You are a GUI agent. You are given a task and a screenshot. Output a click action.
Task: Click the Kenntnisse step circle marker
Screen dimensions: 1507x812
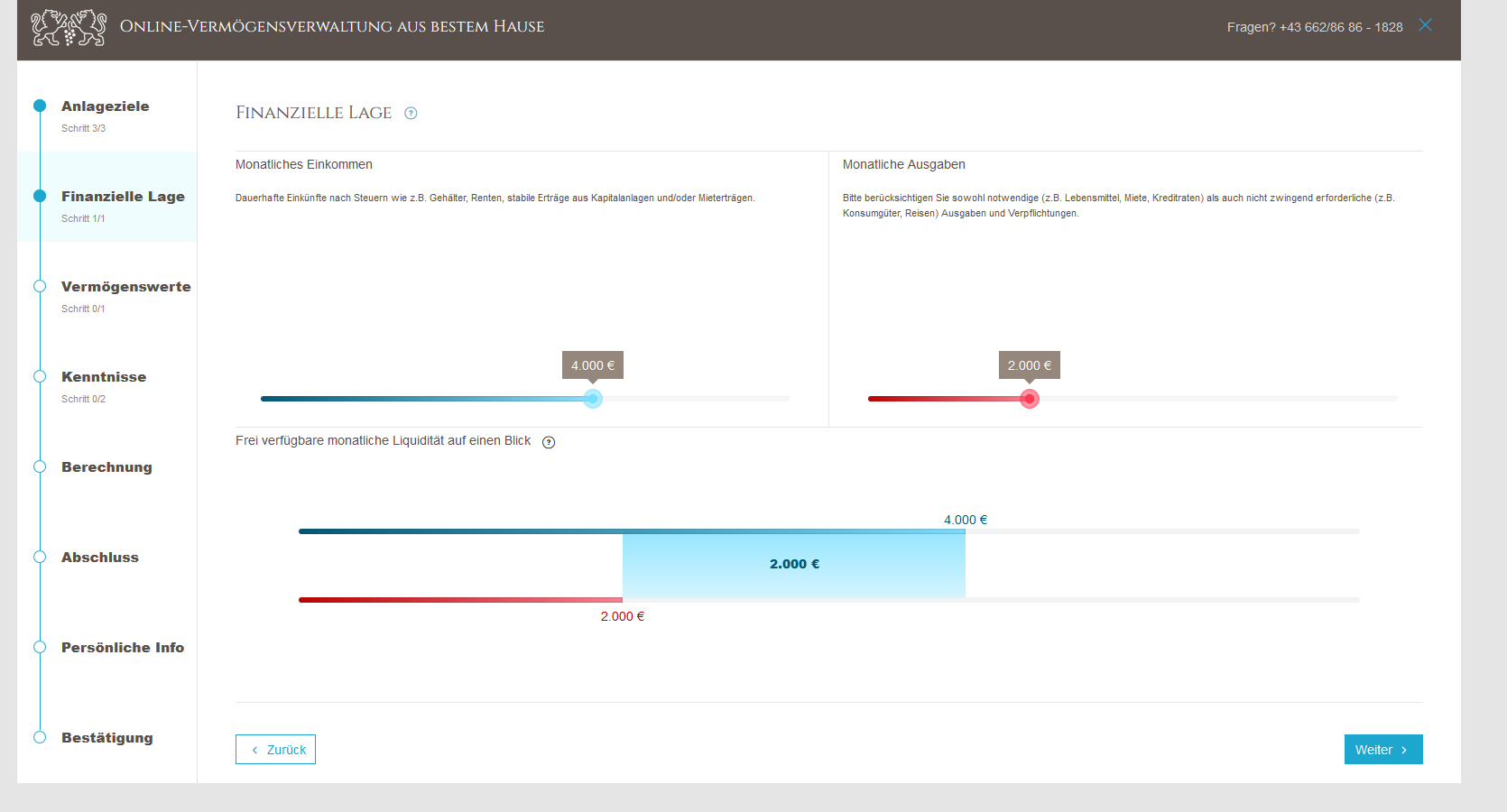[40, 376]
